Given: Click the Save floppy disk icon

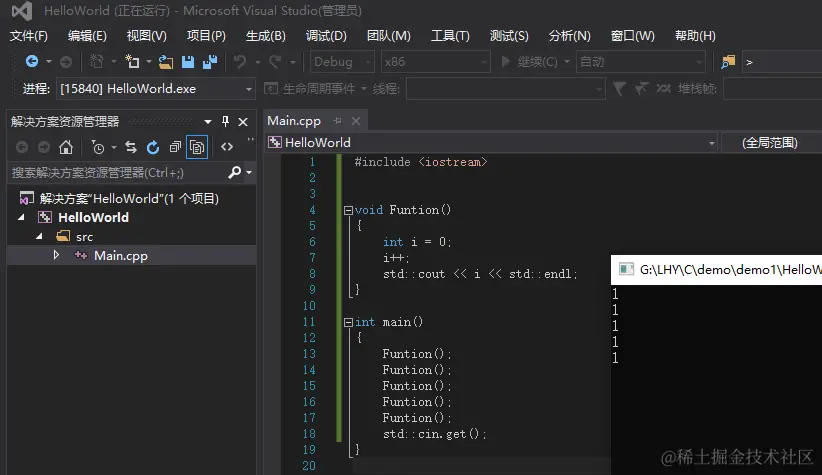Looking at the screenshot, I should click(188, 62).
